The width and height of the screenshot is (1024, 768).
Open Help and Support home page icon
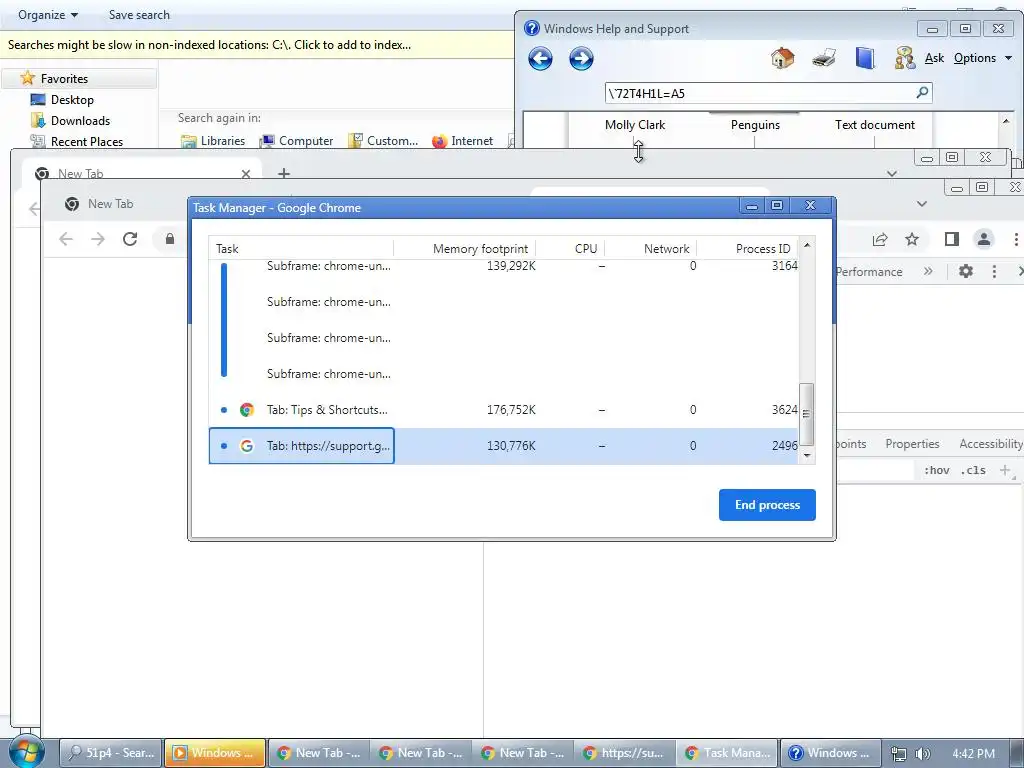782,58
